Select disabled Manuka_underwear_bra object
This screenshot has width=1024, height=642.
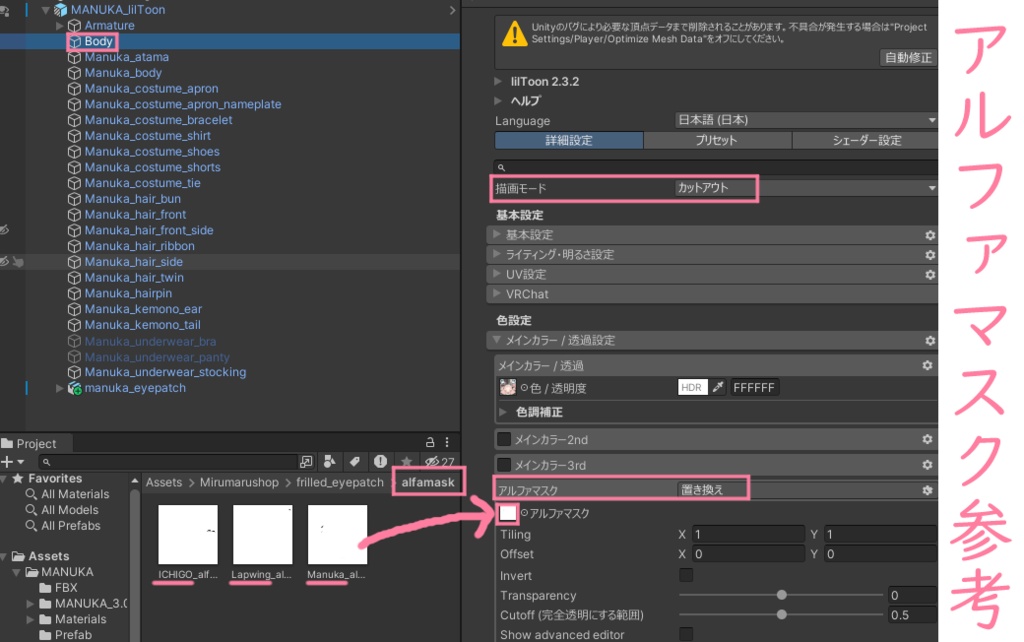(150, 342)
